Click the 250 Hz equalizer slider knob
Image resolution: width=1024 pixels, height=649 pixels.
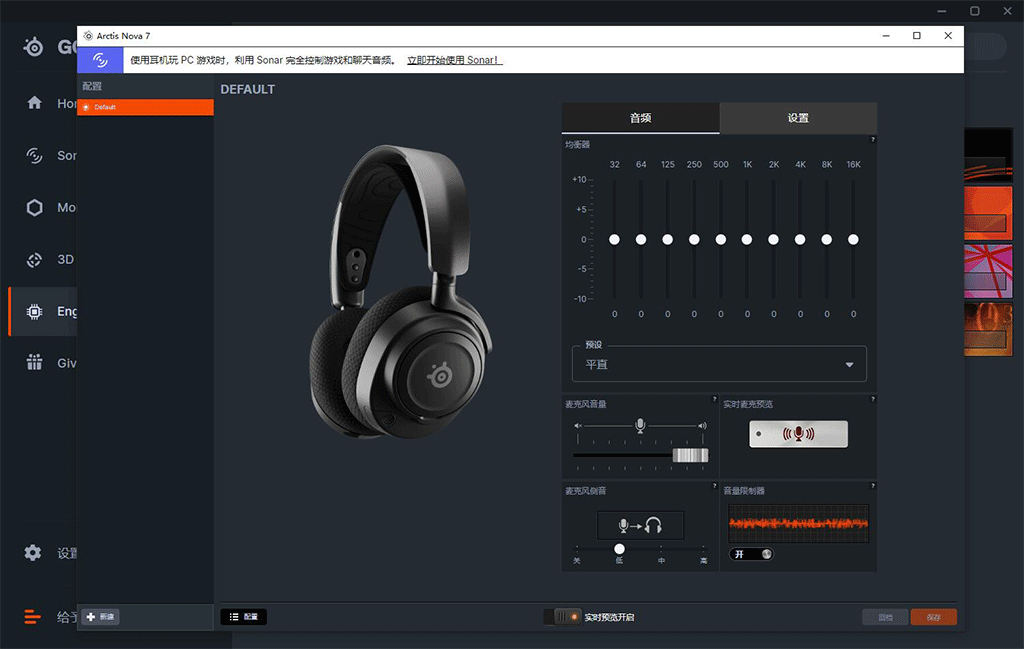(694, 240)
